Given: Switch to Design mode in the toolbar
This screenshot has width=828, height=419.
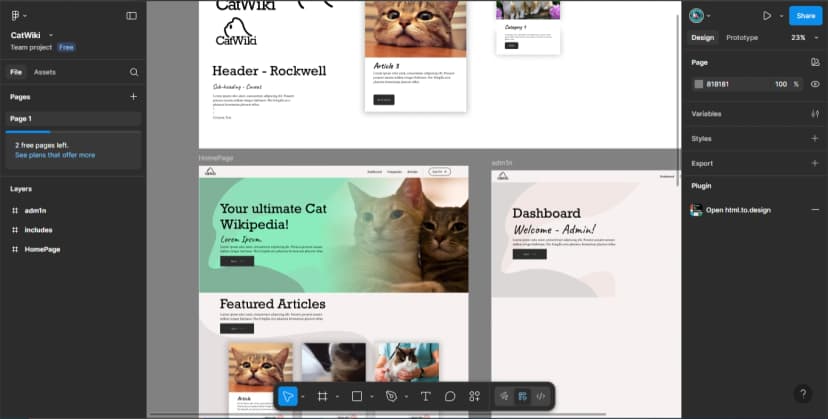Looking at the screenshot, I should 523,396.
